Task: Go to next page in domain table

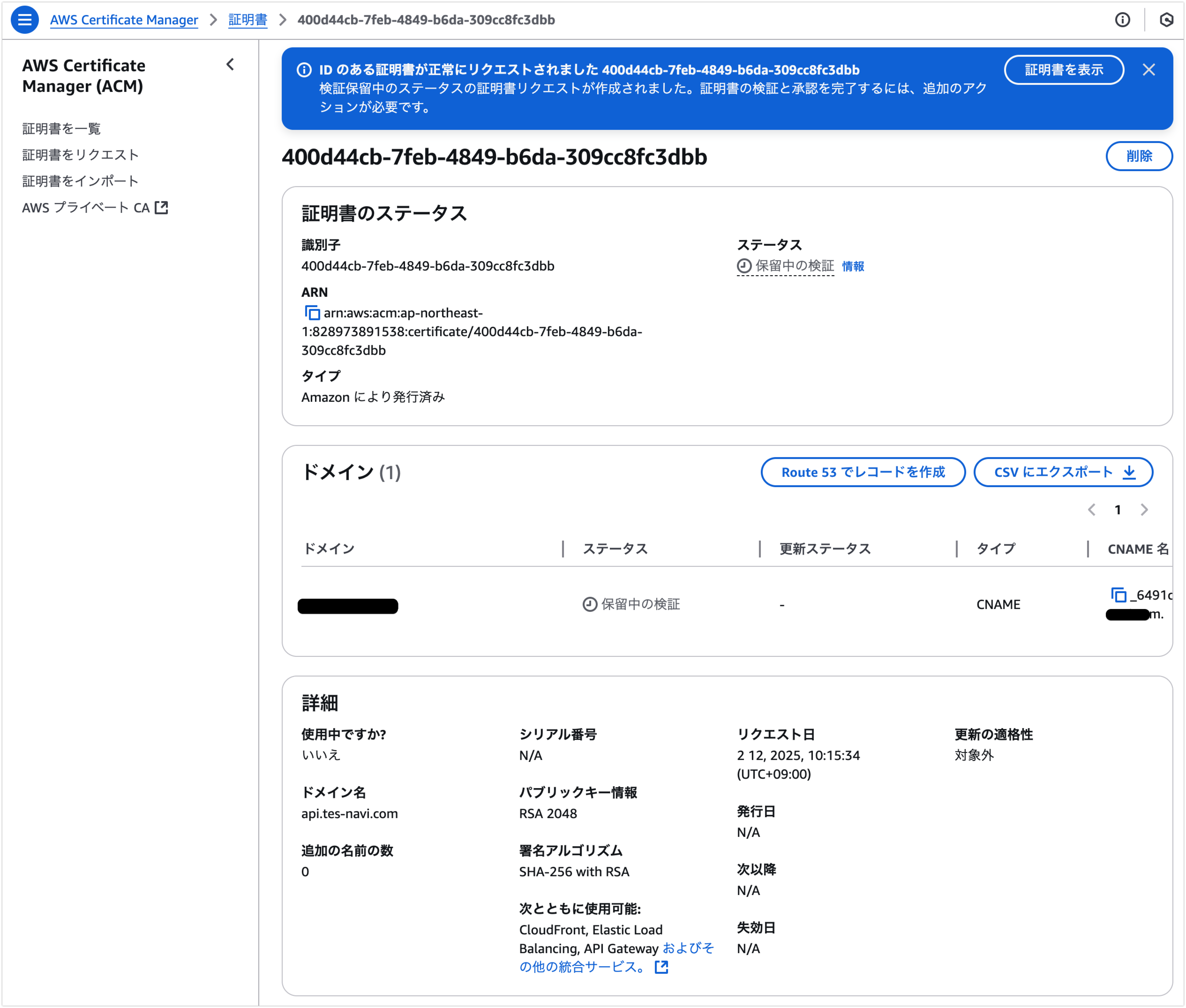Action: click(x=1144, y=510)
